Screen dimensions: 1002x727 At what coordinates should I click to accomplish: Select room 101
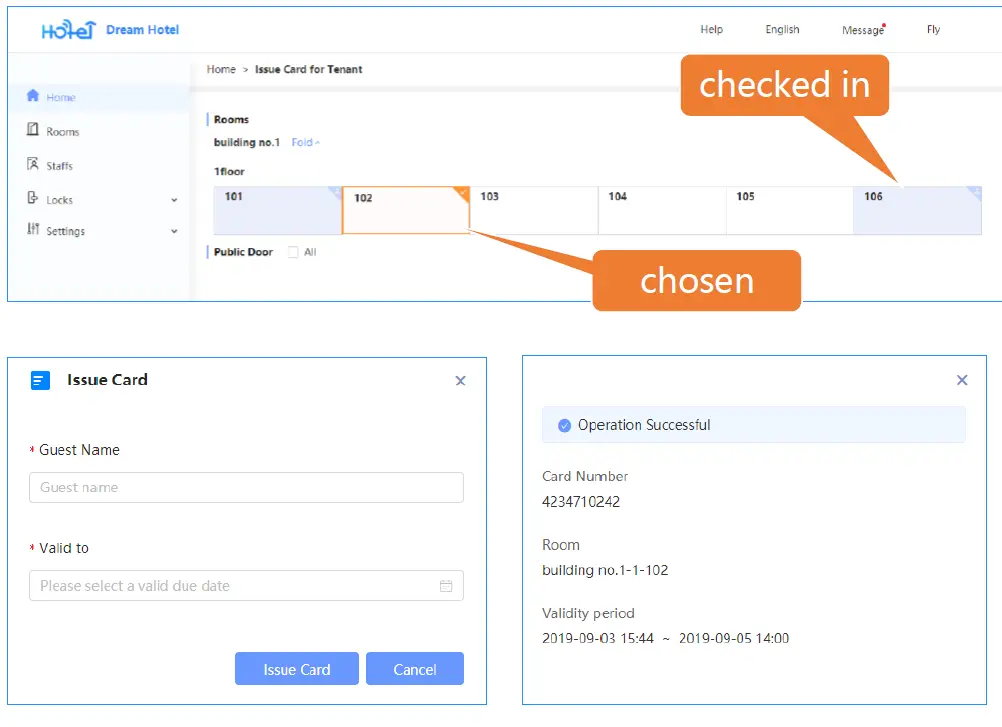(x=278, y=210)
